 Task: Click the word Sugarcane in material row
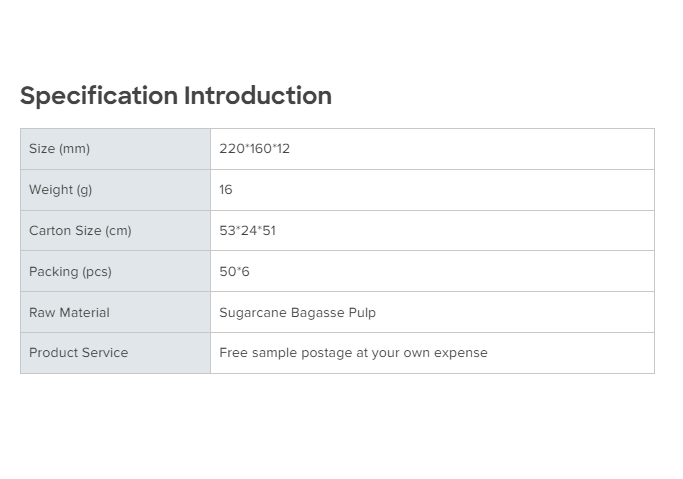coord(252,313)
